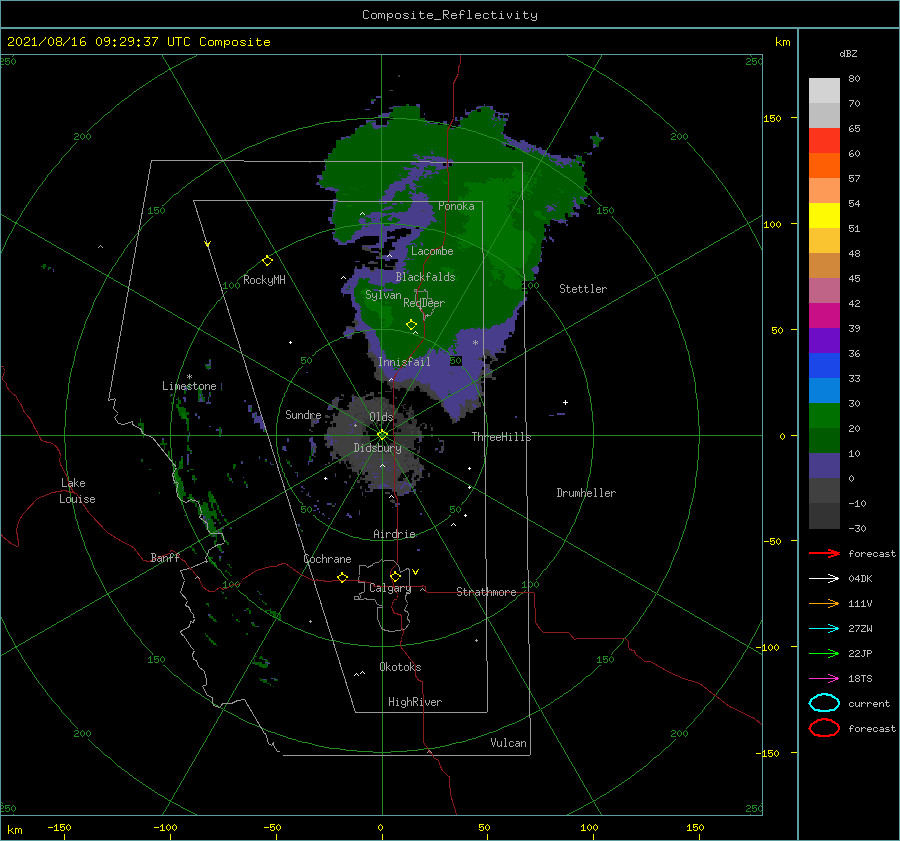Screen dimensions: 900x841
Task: Select the slate-purple 10 dBZ swatch
Action: [x=824, y=465]
